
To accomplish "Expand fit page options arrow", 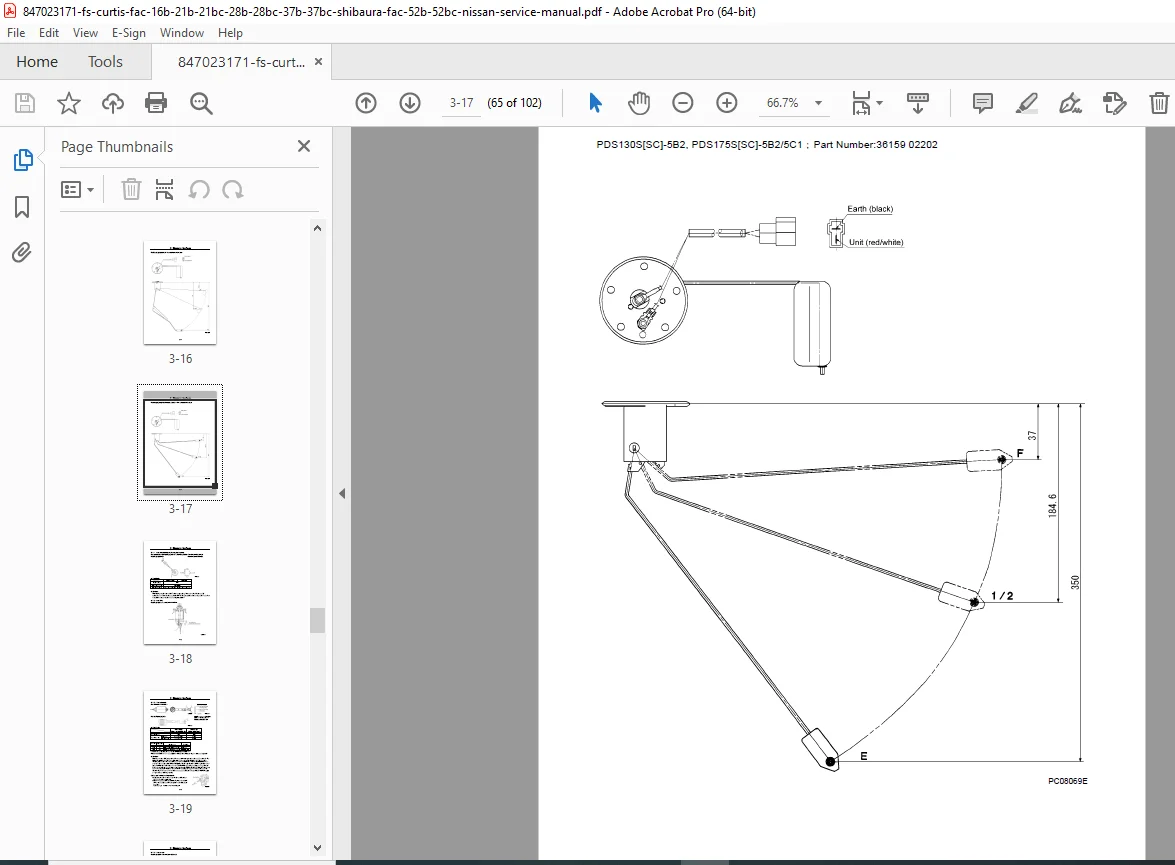I will click(880, 103).
